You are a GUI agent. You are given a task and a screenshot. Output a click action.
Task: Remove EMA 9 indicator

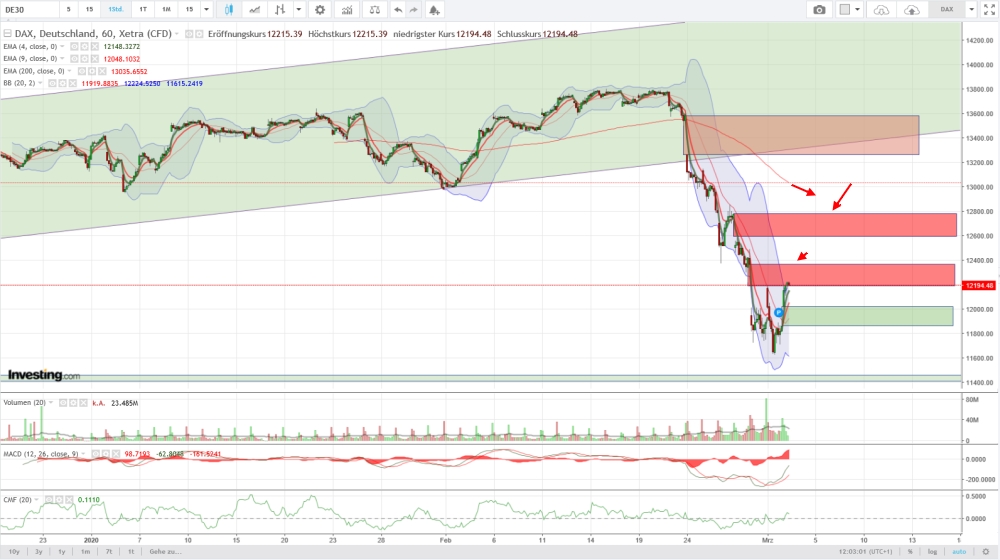(94, 59)
